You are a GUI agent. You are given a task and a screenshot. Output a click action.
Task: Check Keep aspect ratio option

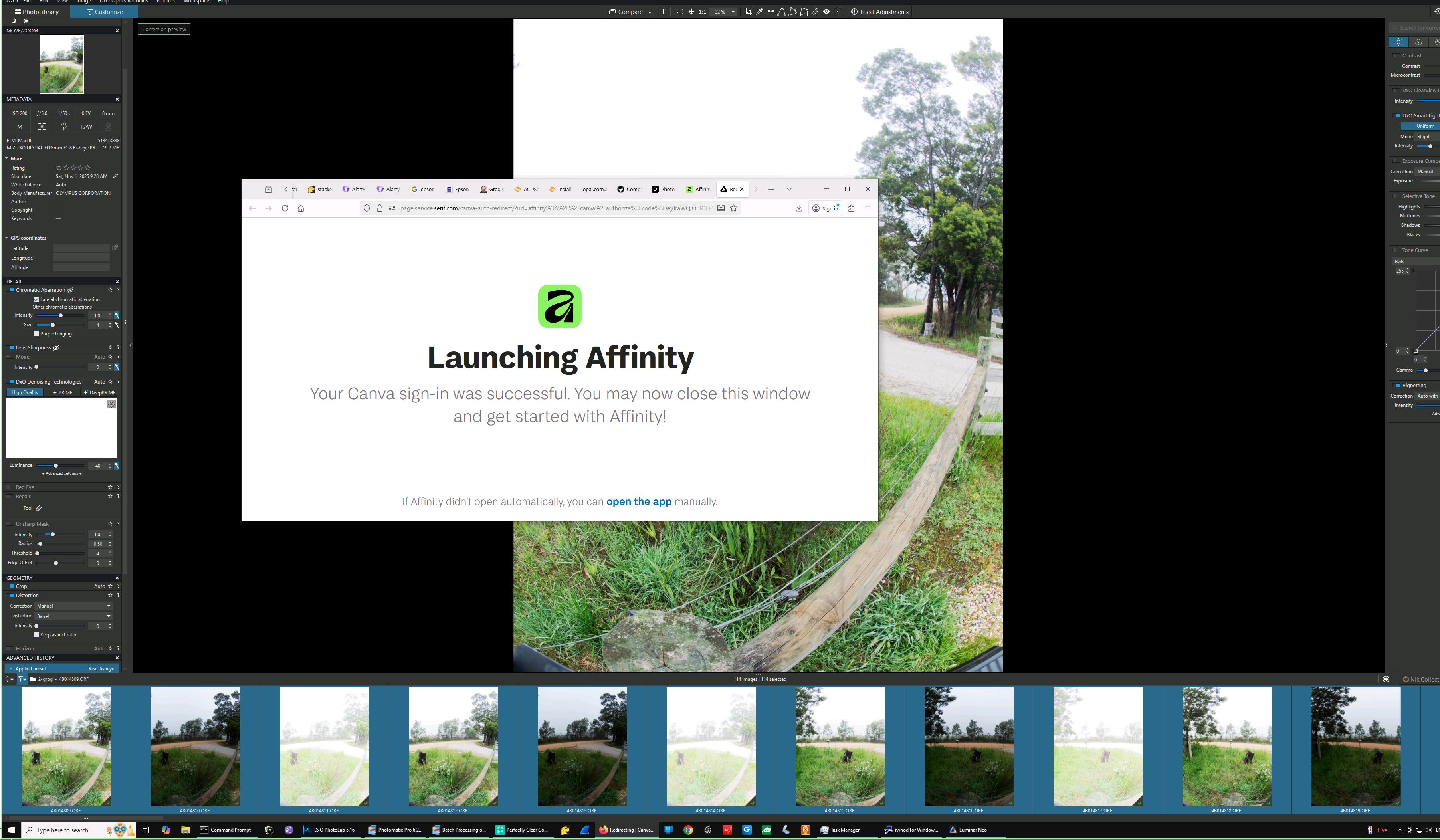point(37,635)
